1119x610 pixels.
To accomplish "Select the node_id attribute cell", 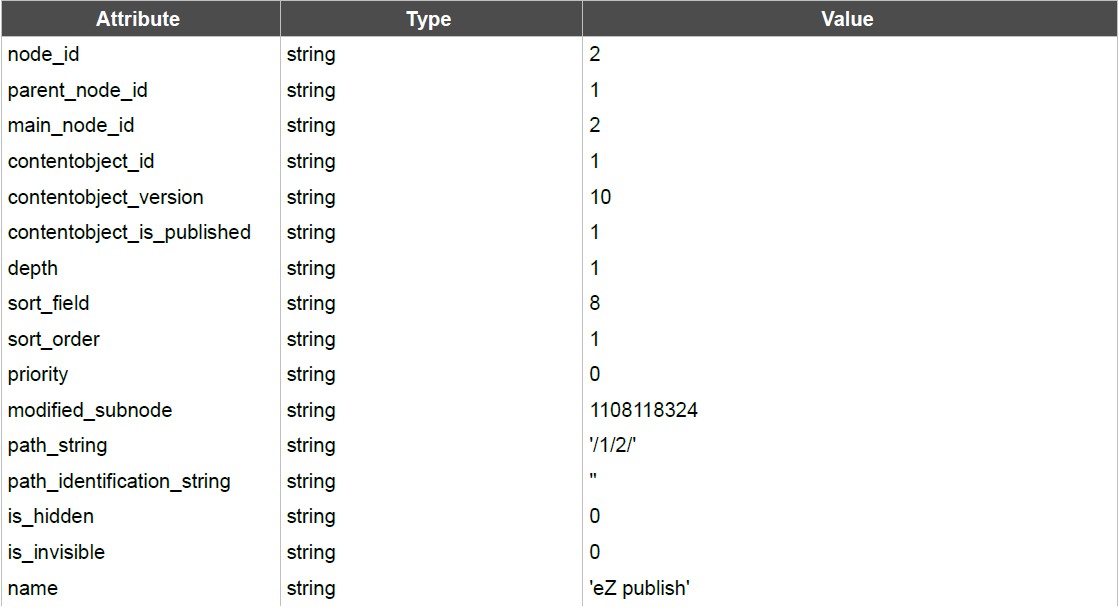I will tap(140, 54).
